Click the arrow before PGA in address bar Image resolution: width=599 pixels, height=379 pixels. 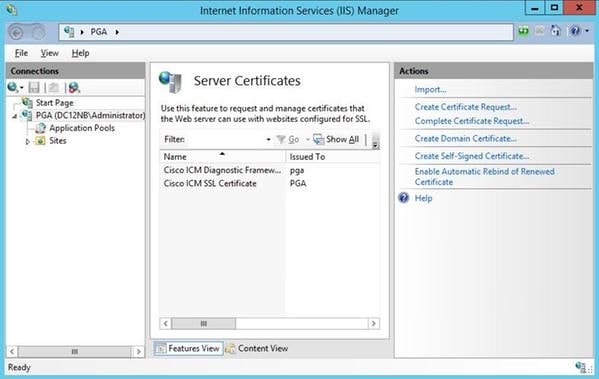coord(82,32)
